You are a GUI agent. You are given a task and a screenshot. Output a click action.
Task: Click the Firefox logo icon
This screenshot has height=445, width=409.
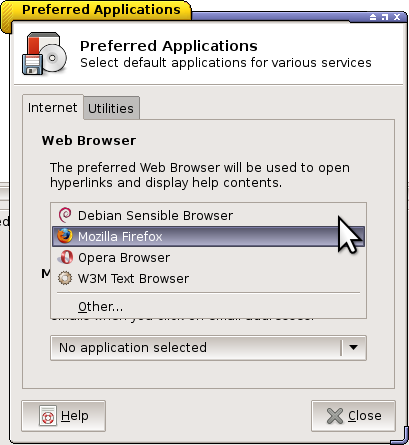click(65, 236)
